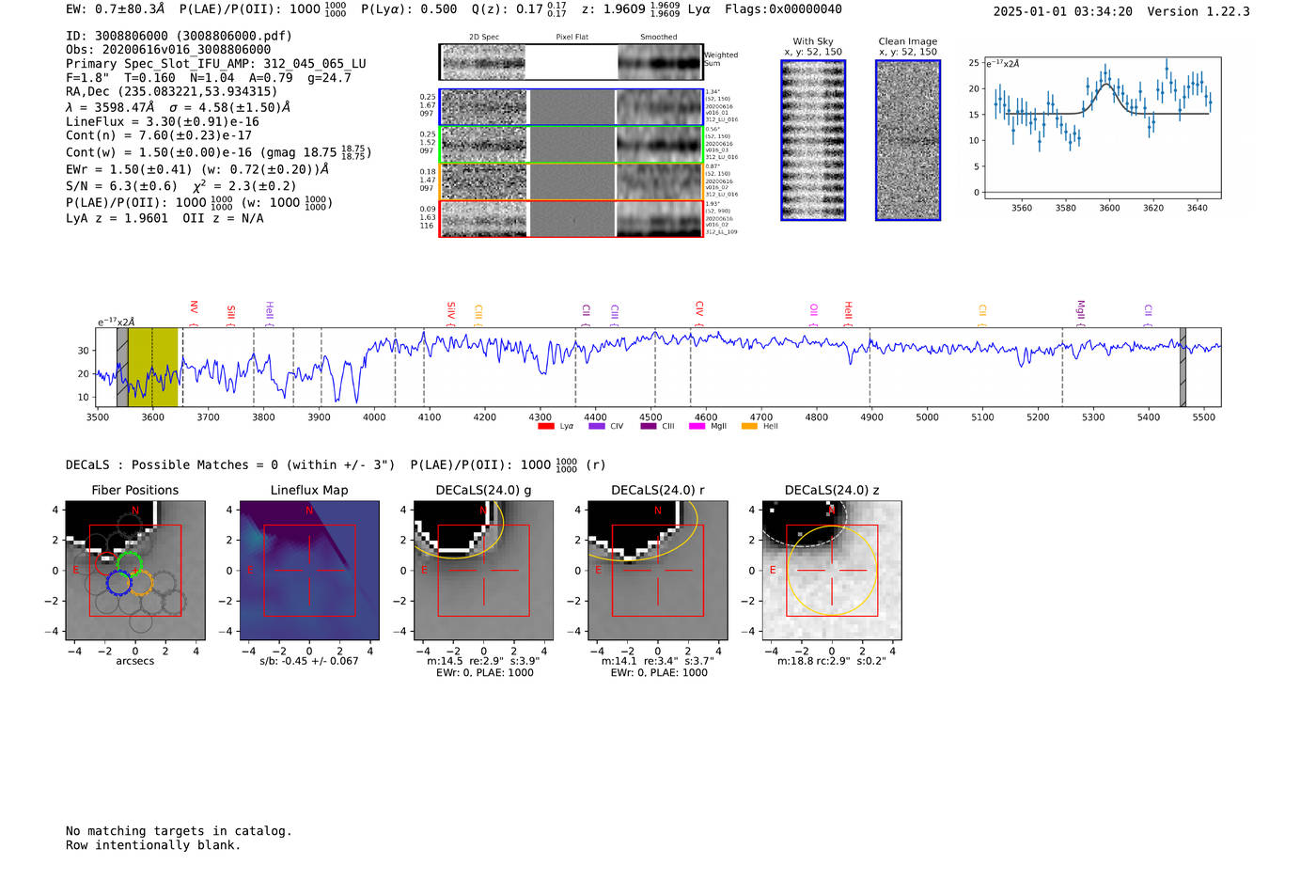Click the Weighted Sum smoothed spectrum
Screen dimensions: 1316x896
pyautogui.click(x=660, y=62)
